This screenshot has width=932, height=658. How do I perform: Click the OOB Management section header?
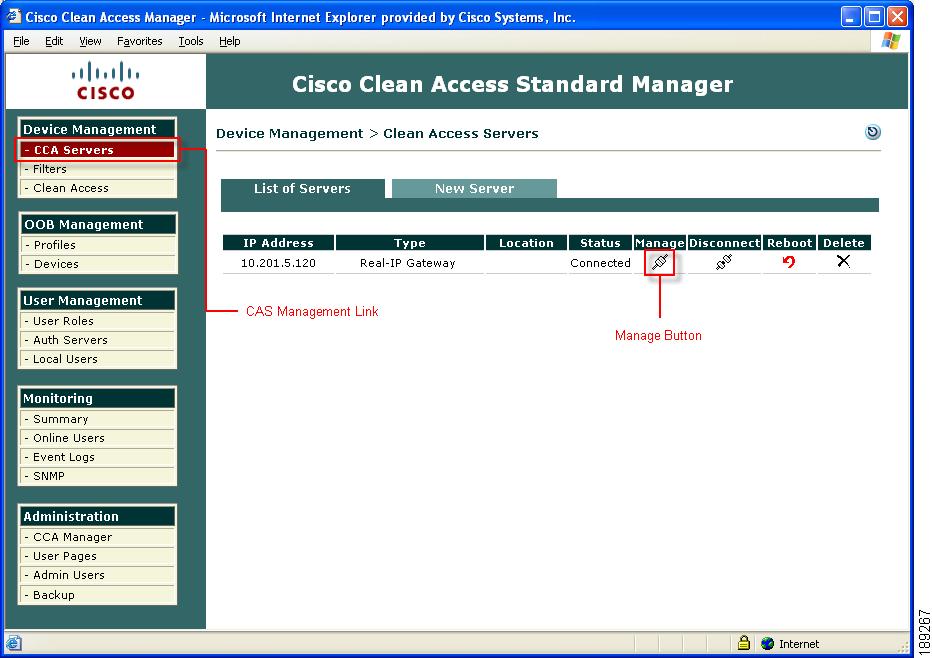97,224
